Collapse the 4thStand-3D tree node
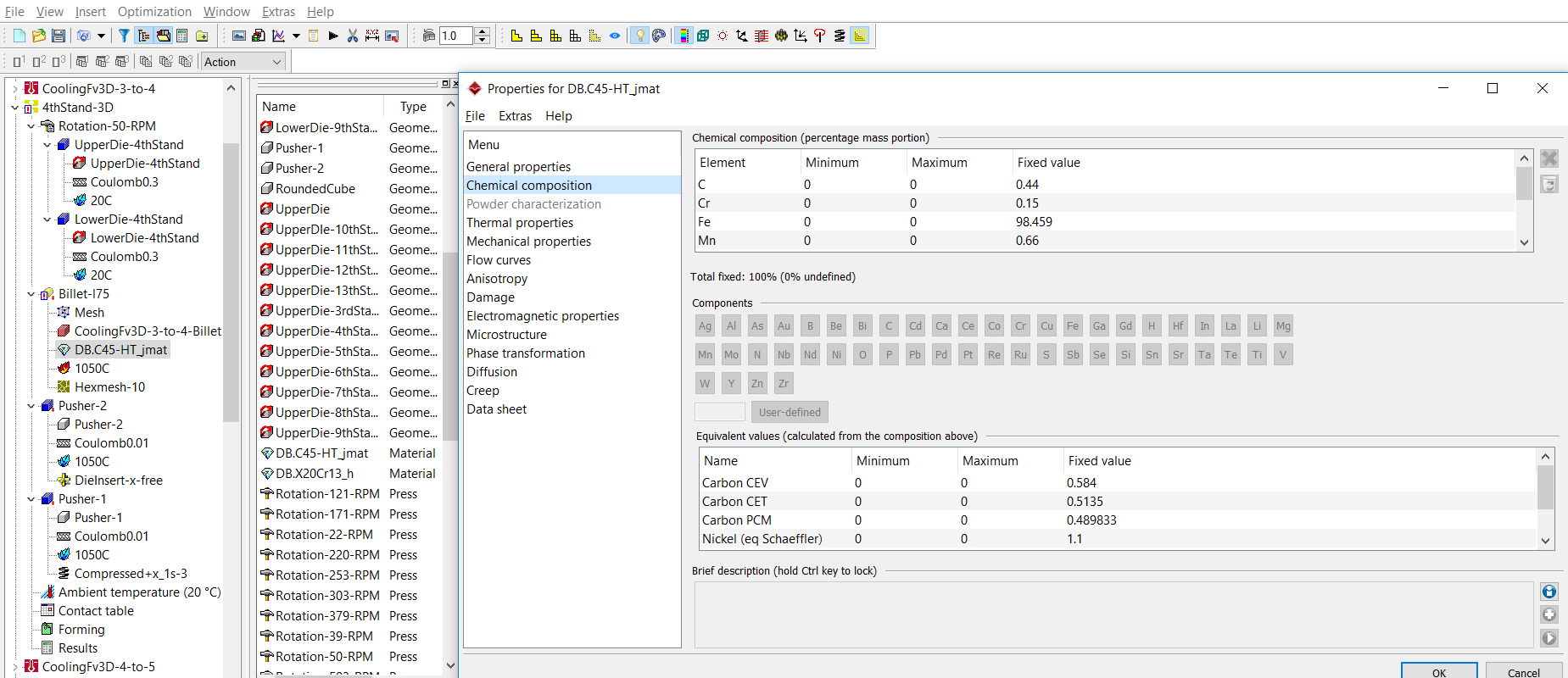Screen dimensions: 1568x678 [x=14, y=108]
